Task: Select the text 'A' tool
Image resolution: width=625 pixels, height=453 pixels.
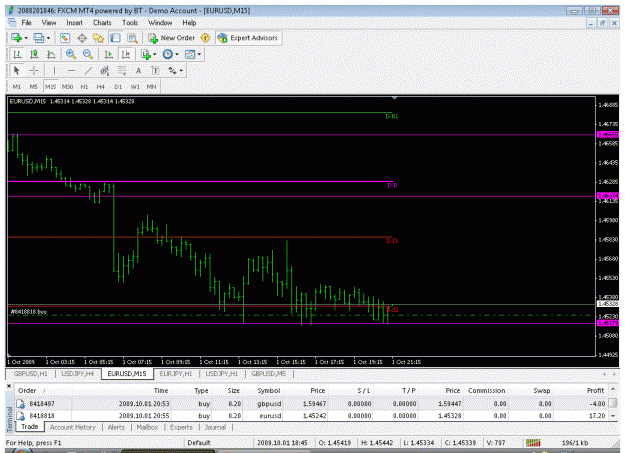Action: click(x=138, y=71)
